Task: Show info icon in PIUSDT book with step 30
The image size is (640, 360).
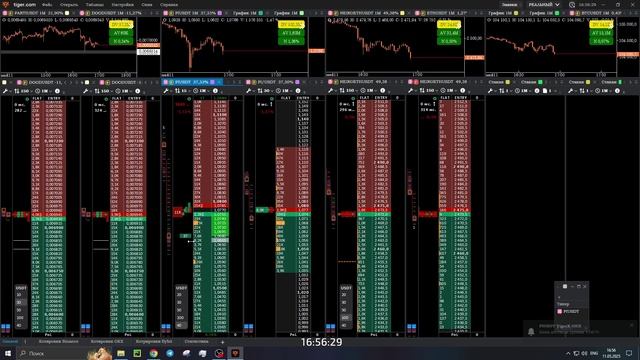Action: (298, 91)
